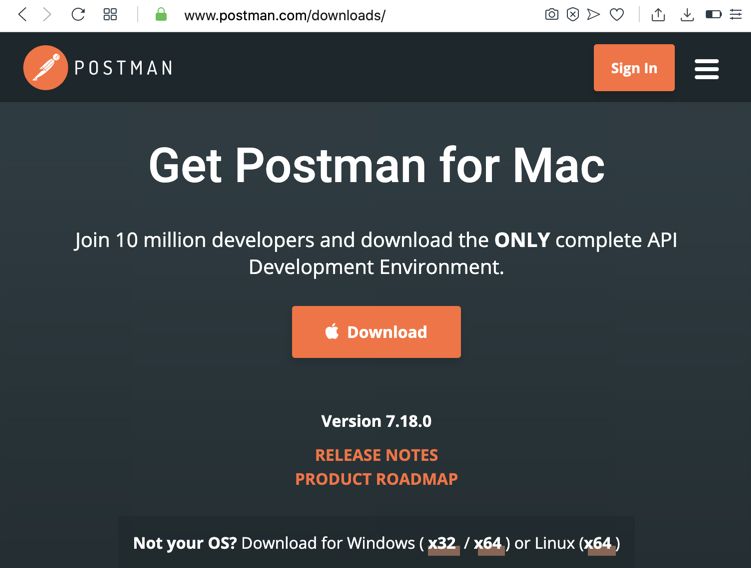The image size is (751, 568).
Task: Go back to the previous page
Action: tap(22, 15)
